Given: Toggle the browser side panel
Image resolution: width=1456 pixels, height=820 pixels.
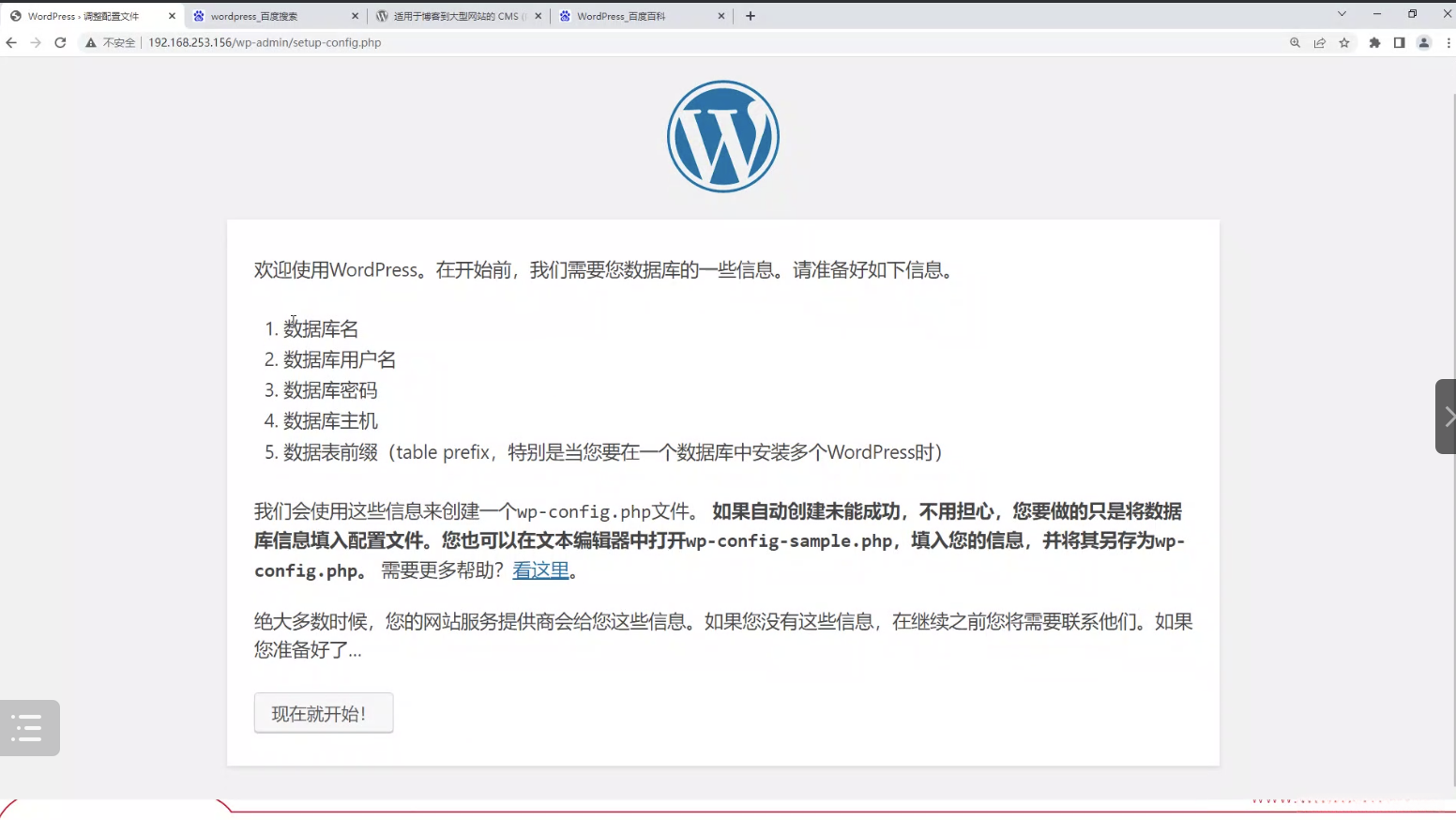Looking at the screenshot, I should point(1399,42).
